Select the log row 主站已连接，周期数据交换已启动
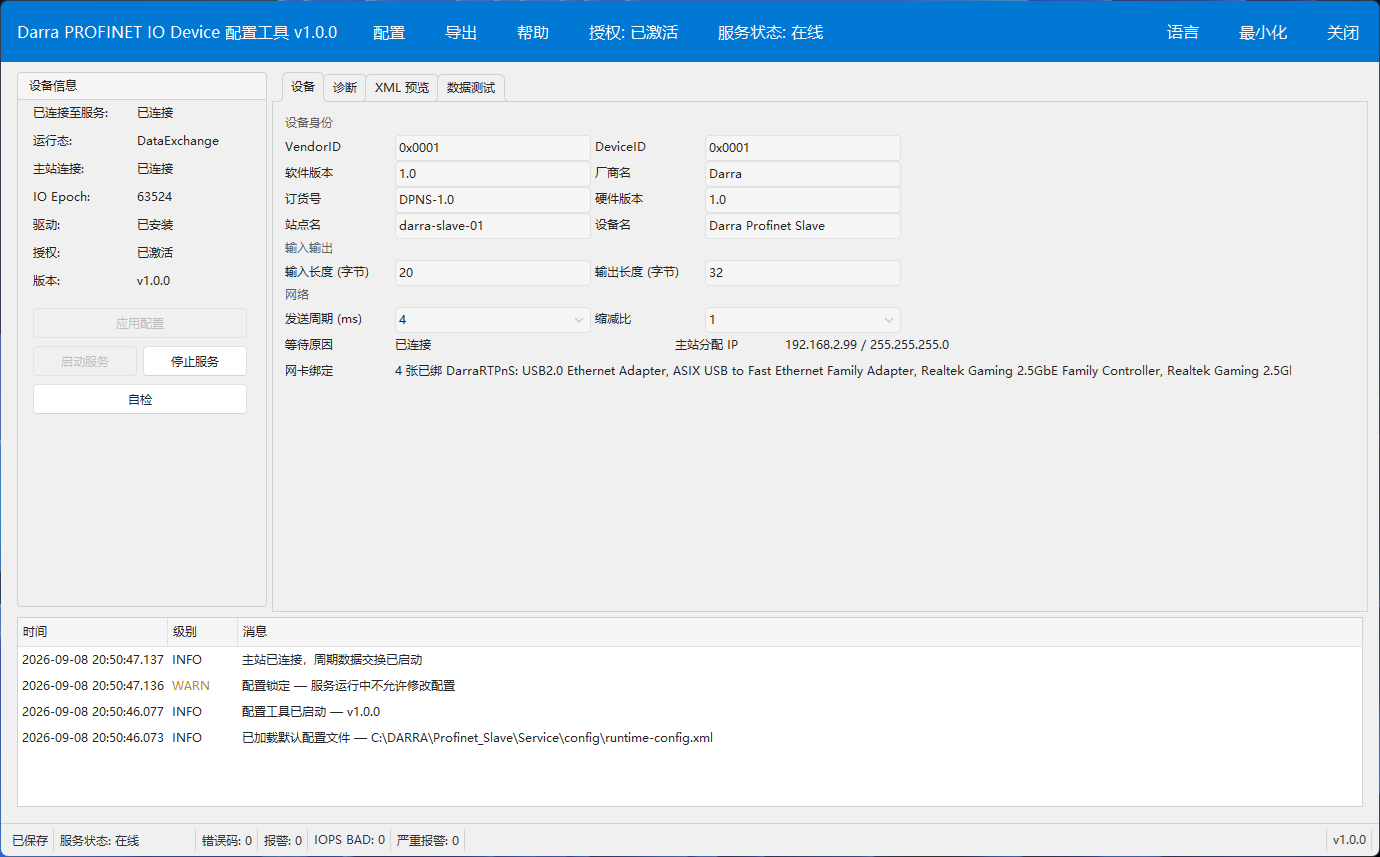The image size is (1380, 857). [x=690, y=660]
